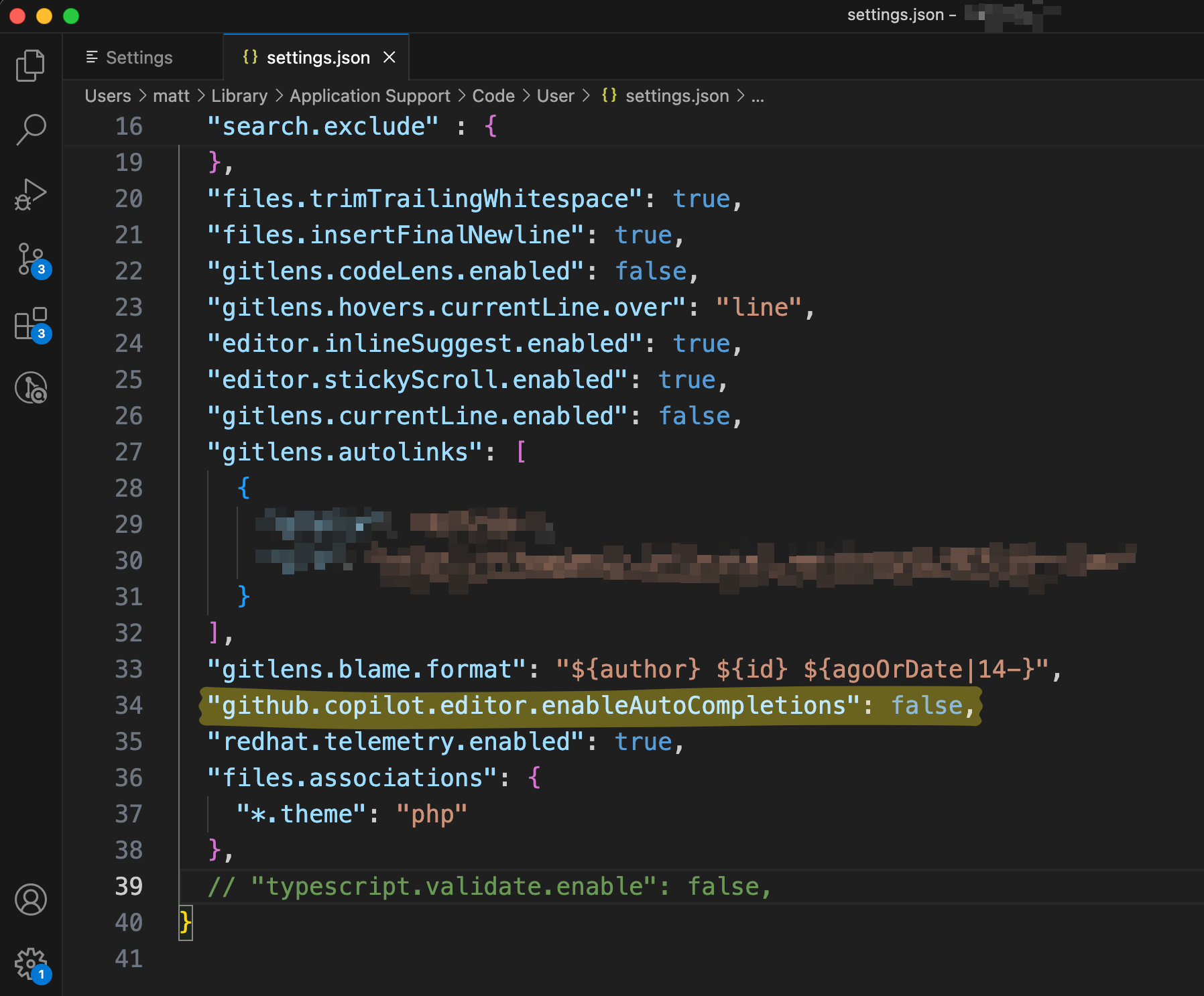Click the "files.insertFinalNewline" key
This screenshot has height=996, width=1204.
coord(396,235)
